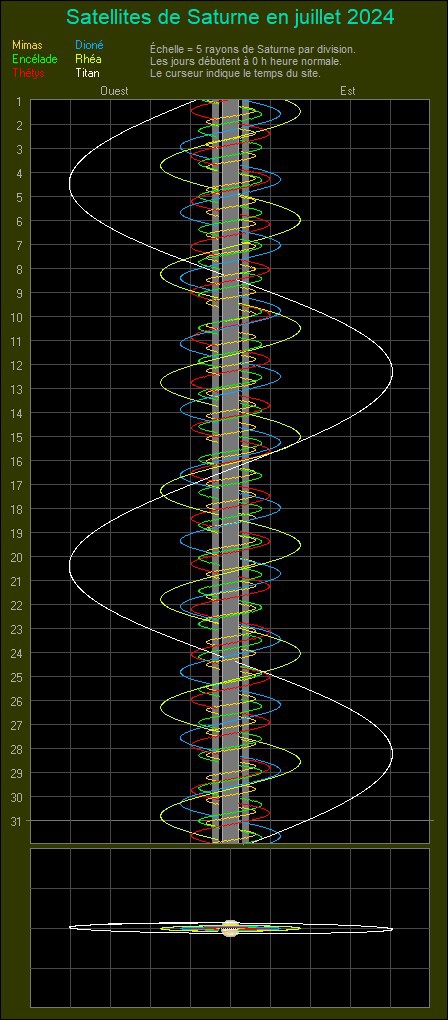Click the Est axis label
Screen dimensions: 448x1020
coord(347,91)
